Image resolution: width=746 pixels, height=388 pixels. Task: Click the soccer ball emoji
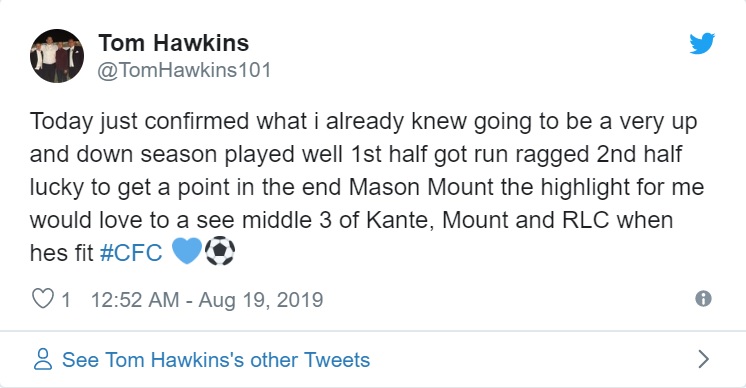[220, 251]
